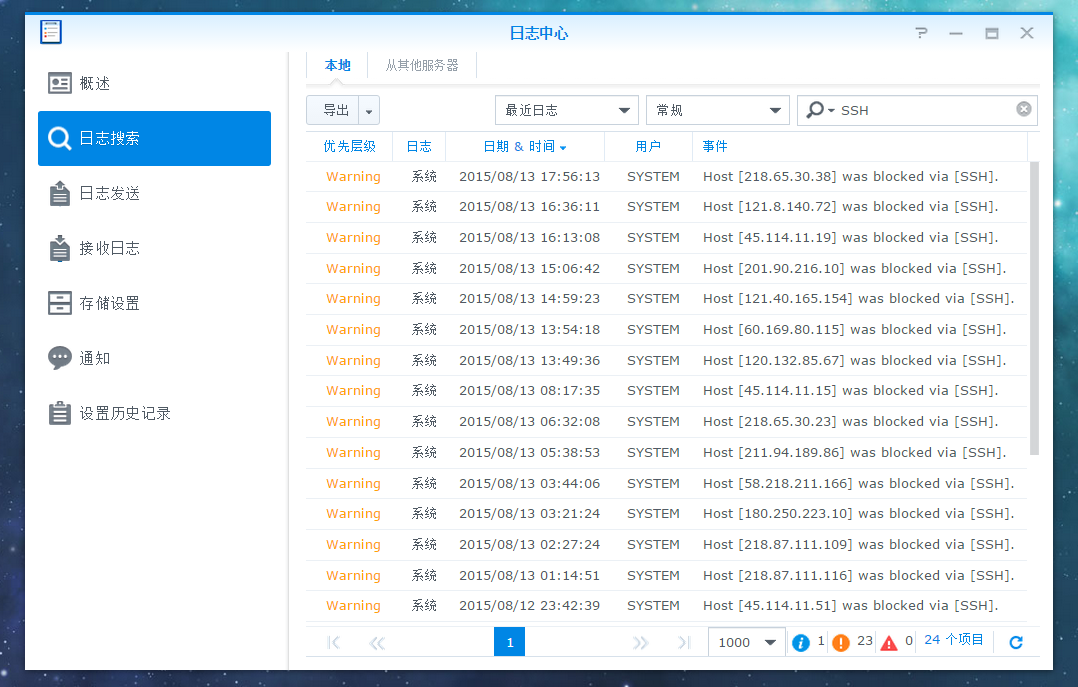Click the orange warning count icon
Viewport: 1078px width, 687px height.
point(841,642)
